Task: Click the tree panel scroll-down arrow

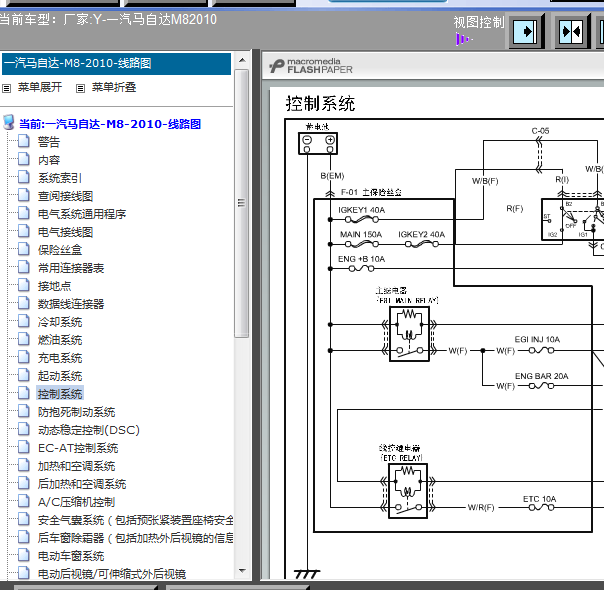Action: pos(242,571)
